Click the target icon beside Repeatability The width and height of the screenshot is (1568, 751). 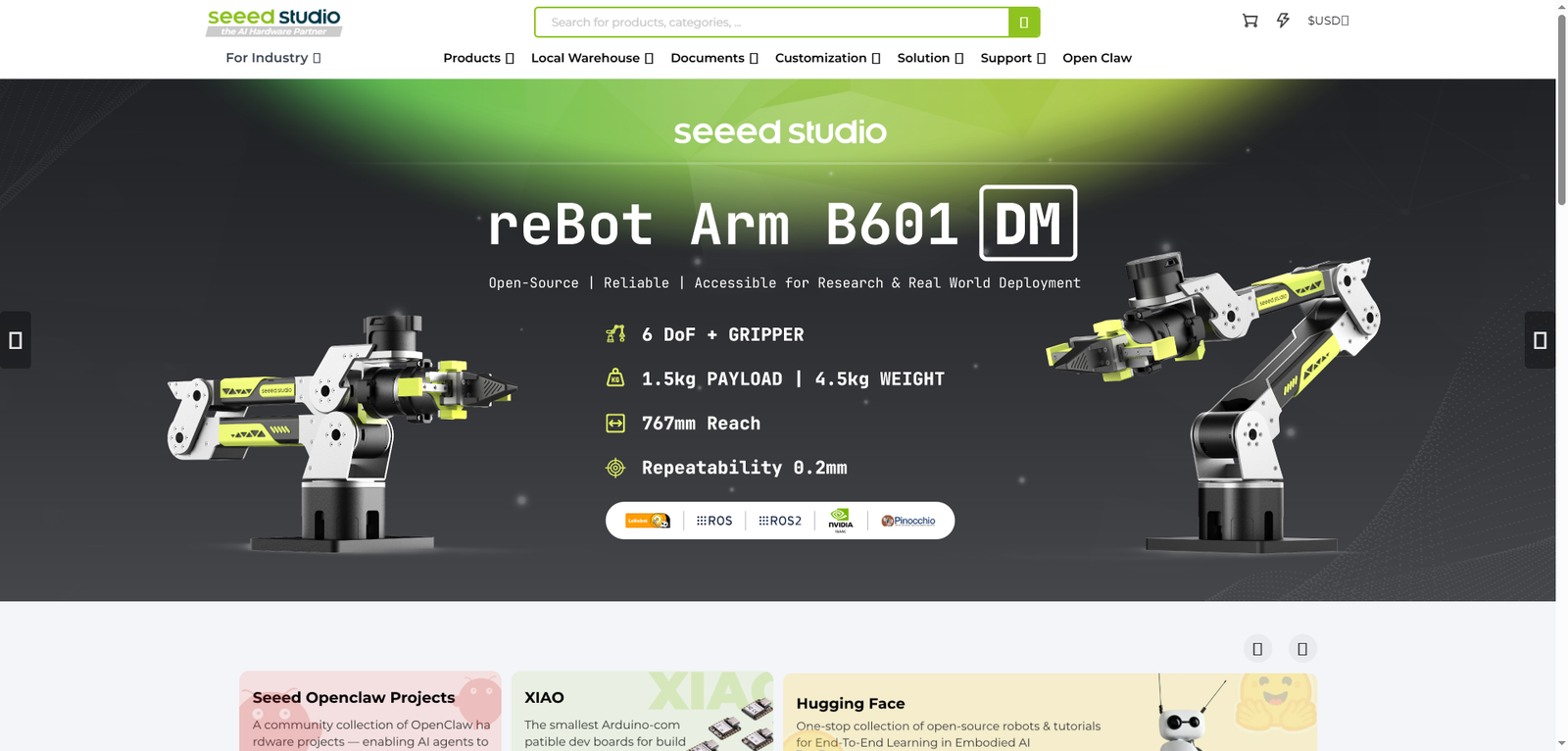point(615,468)
